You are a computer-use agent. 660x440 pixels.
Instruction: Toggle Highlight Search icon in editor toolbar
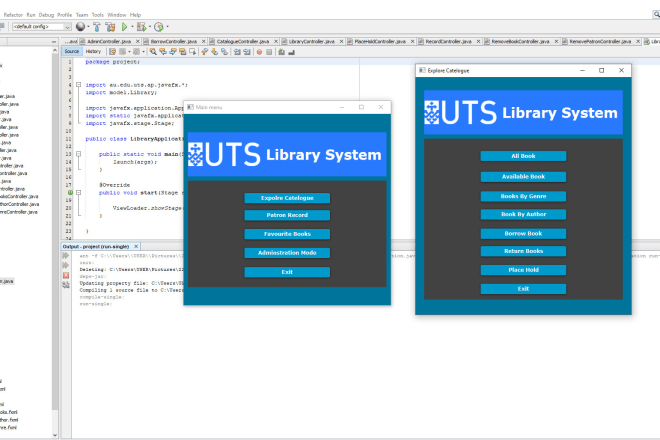pyautogui.click(x=183, y=52)
